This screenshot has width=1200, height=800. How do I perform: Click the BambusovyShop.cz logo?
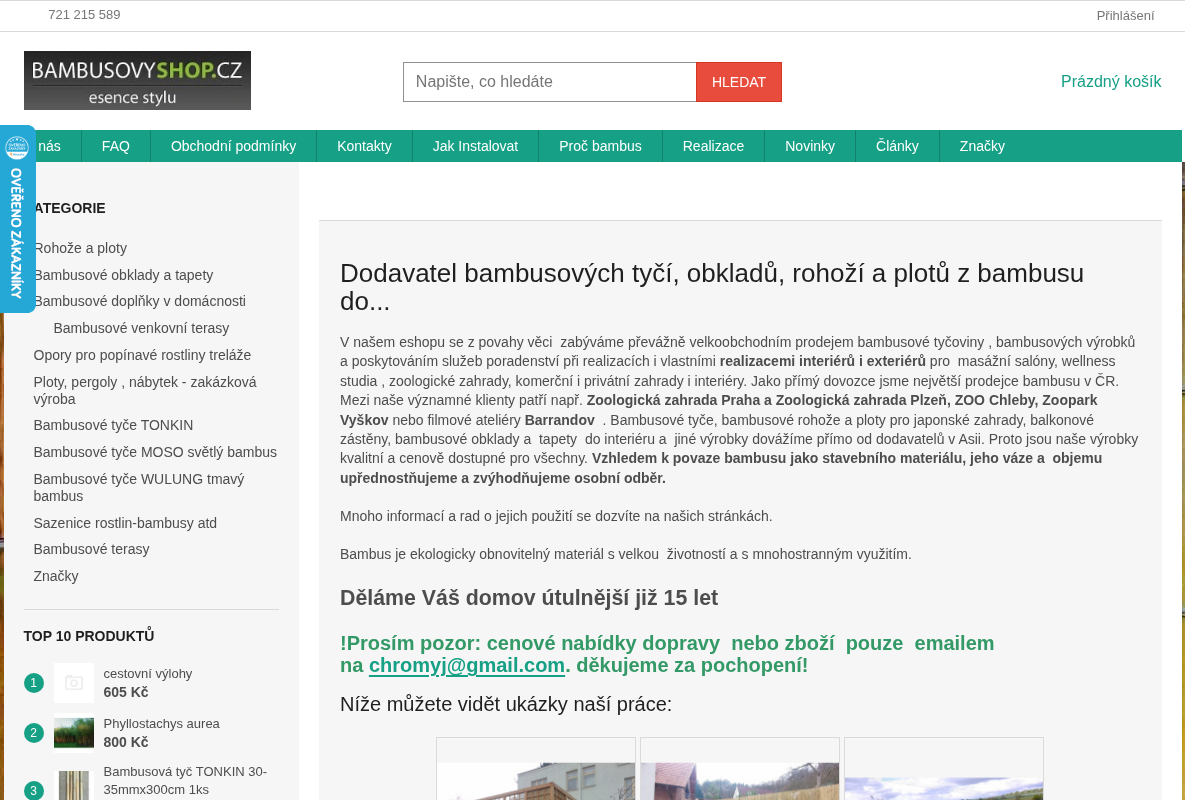(137, 80)
